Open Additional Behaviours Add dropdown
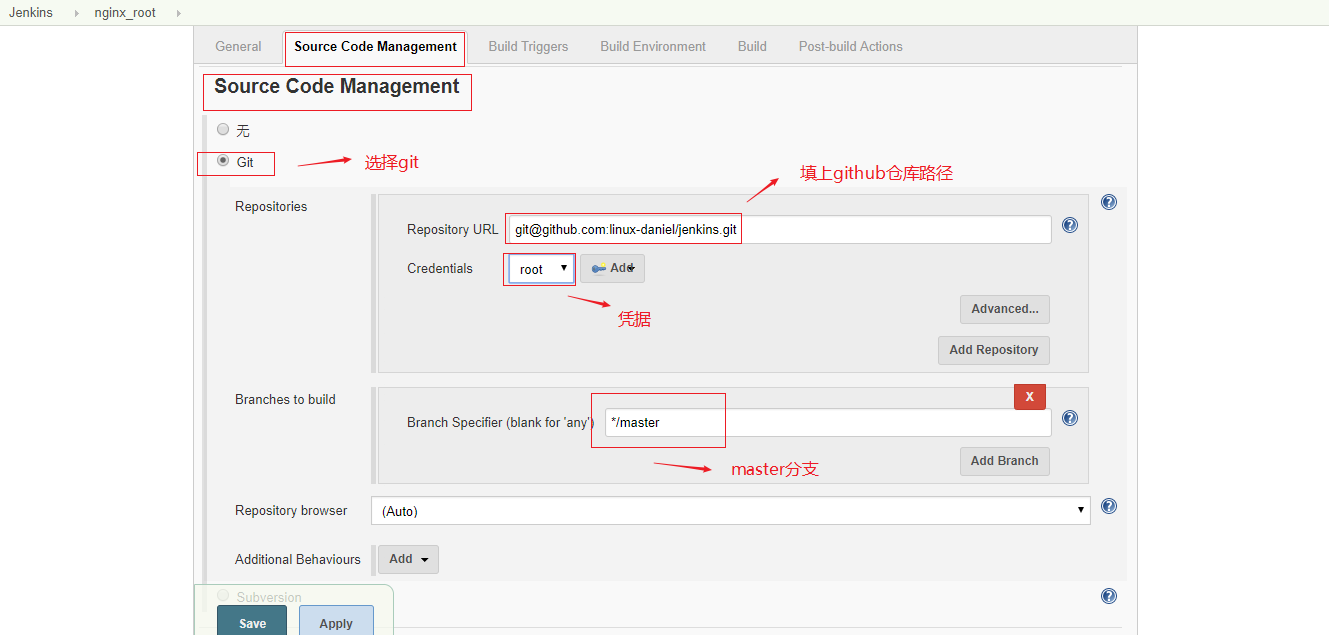 click(x=408, y=559)
